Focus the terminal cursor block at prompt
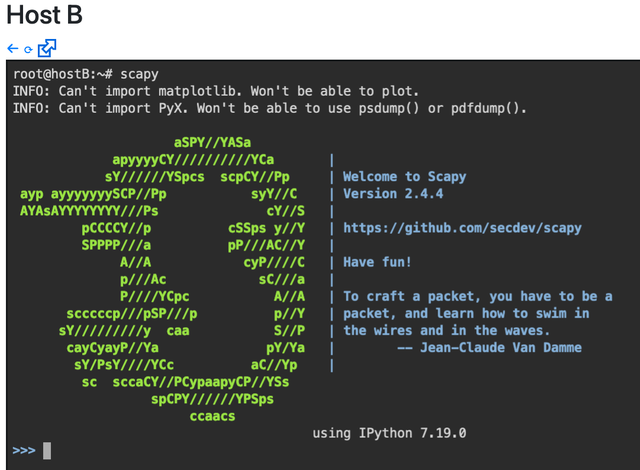Screen dimensions: 640x470 point(47,451)
